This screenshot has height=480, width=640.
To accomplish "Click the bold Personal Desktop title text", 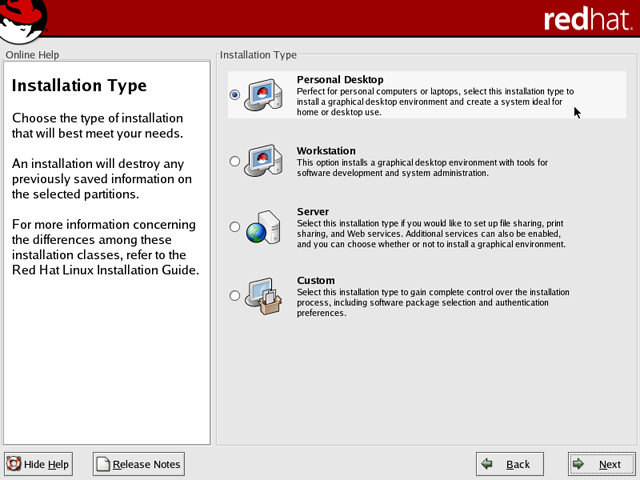I will click(340, 80).
